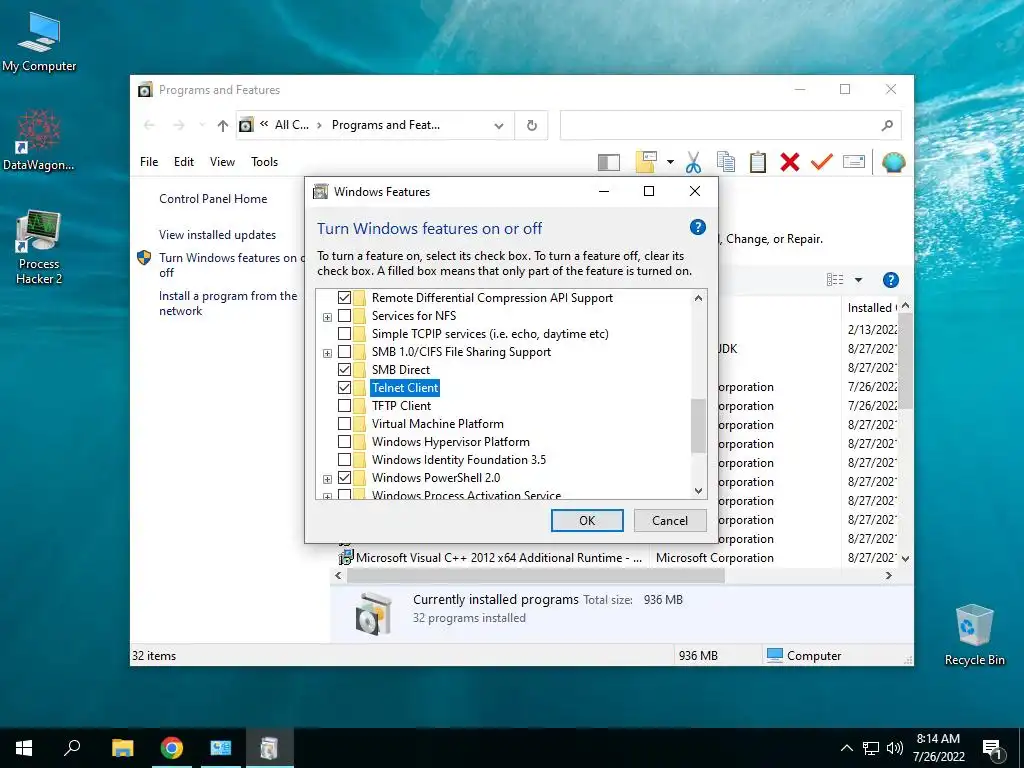Open the File menu

point(149,162)
